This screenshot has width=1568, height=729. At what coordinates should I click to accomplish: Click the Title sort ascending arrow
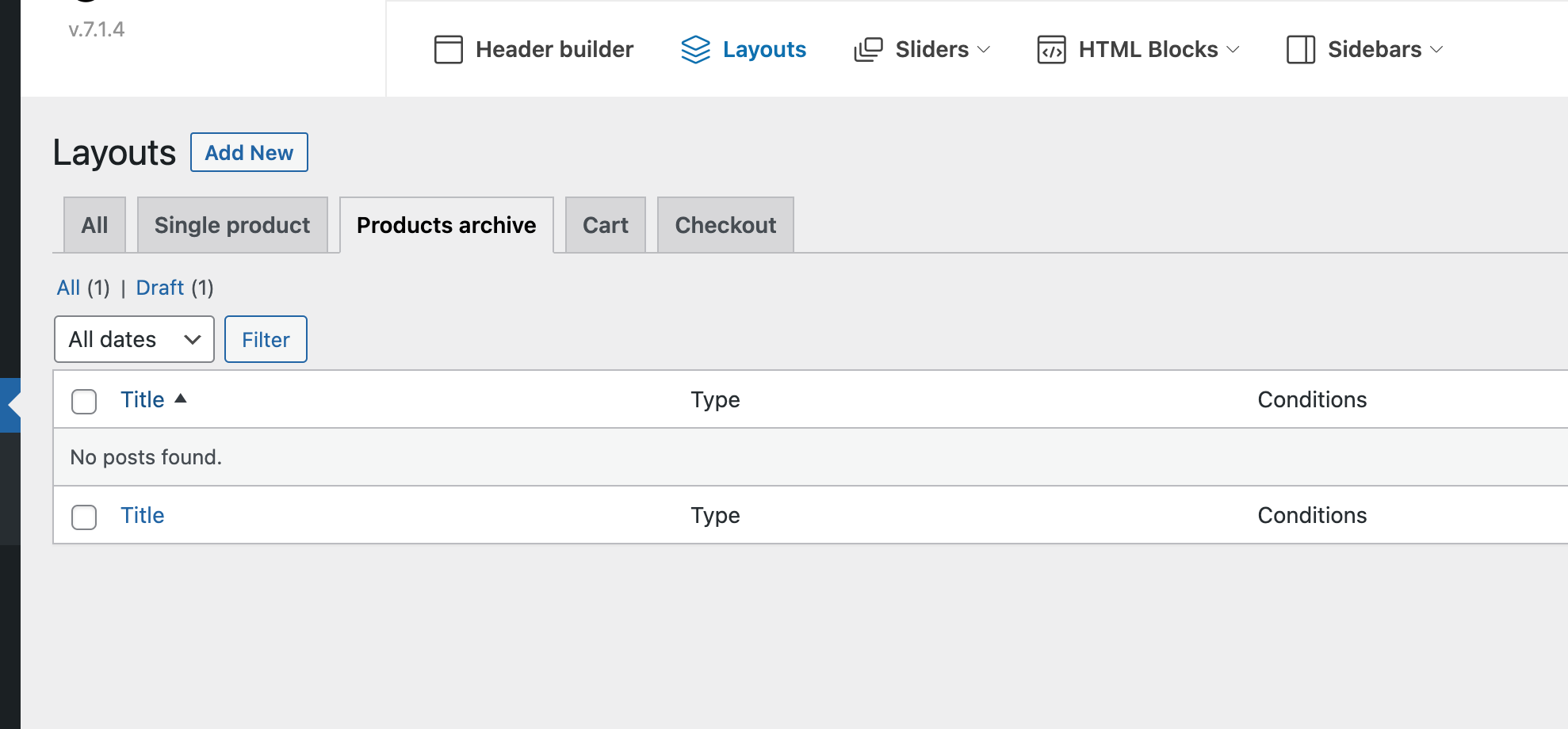(x=181, y=399)
